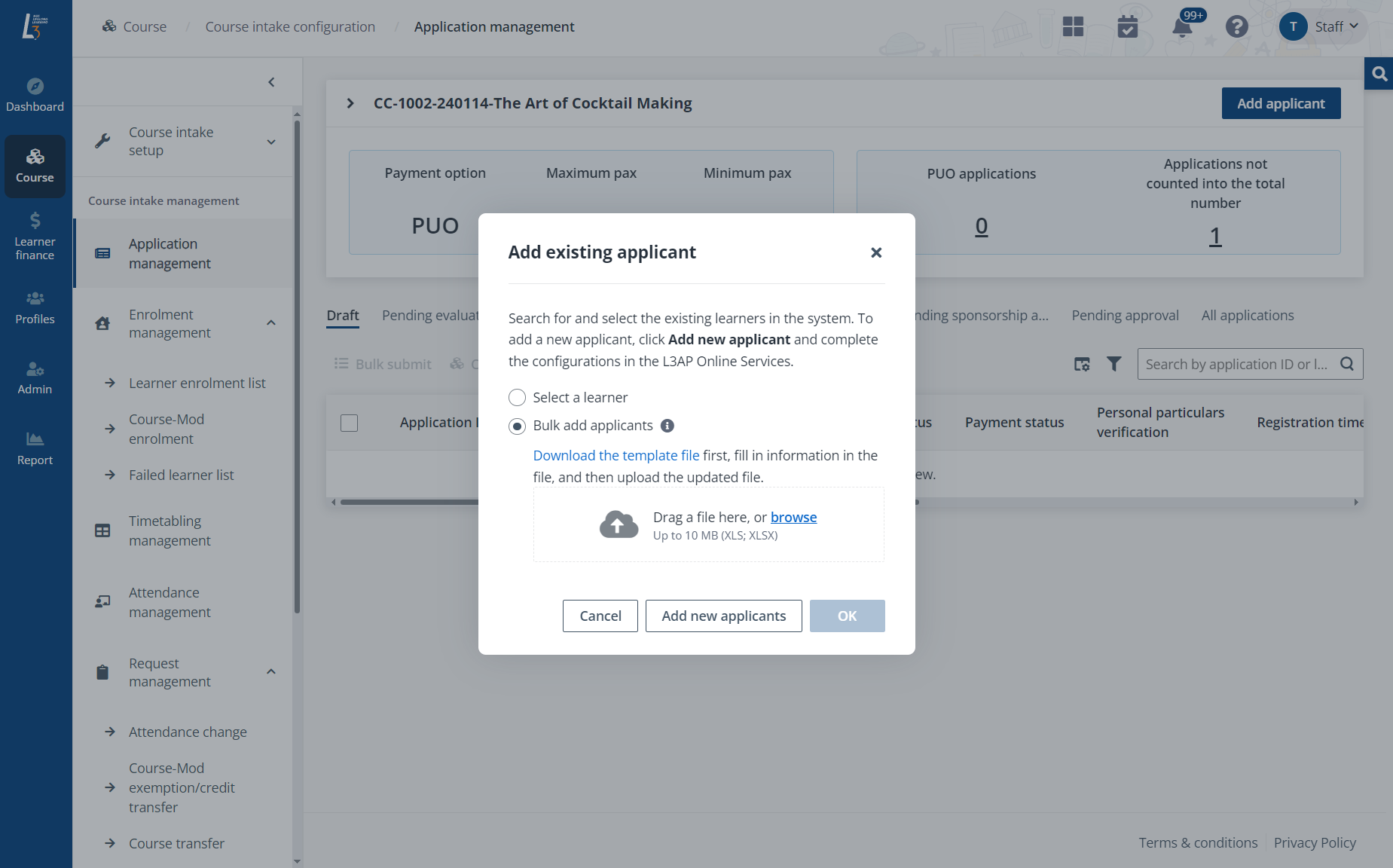
Task: Open the Report section
Action: point(35,448)
